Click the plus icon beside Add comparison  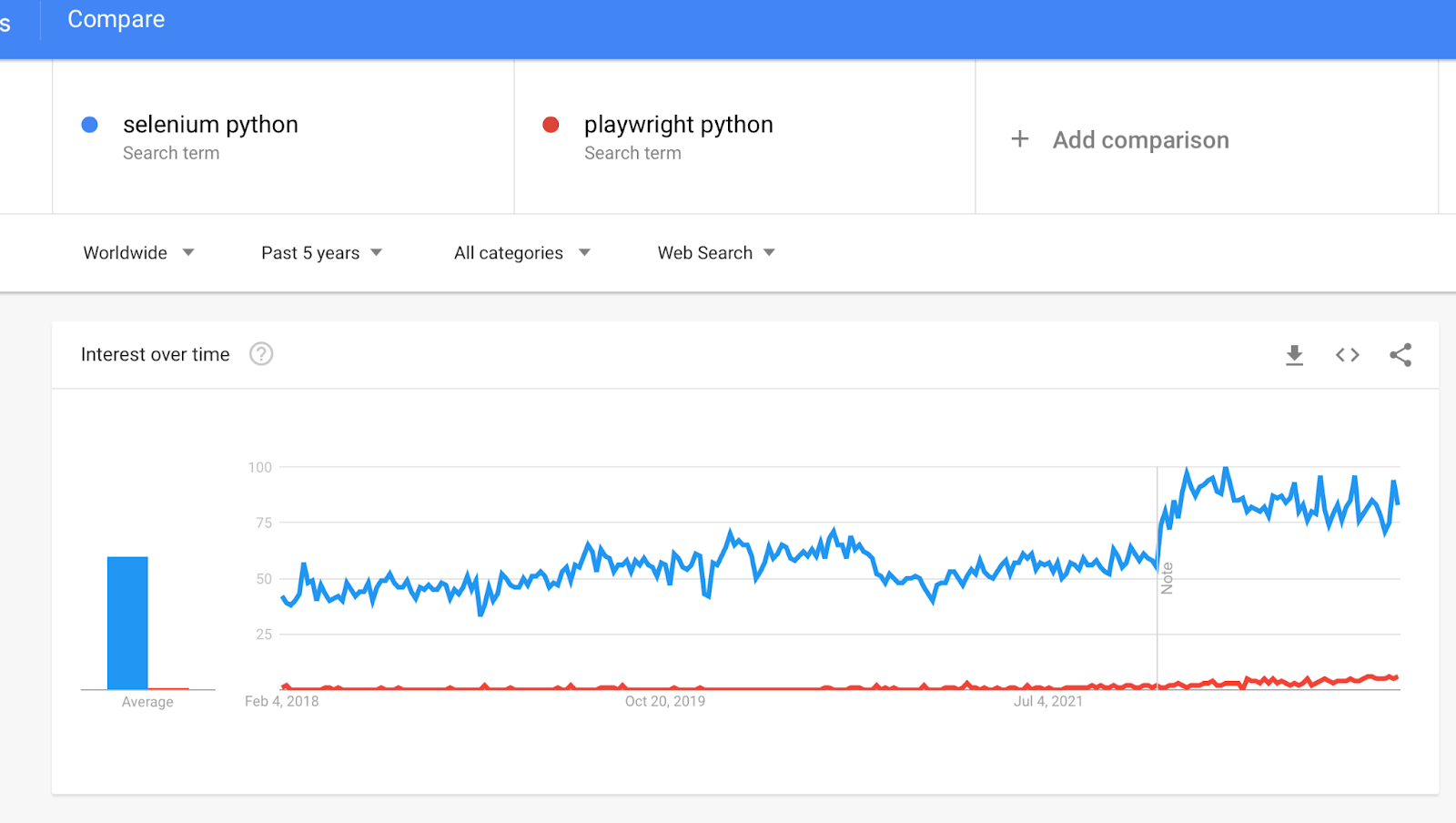1020,139
